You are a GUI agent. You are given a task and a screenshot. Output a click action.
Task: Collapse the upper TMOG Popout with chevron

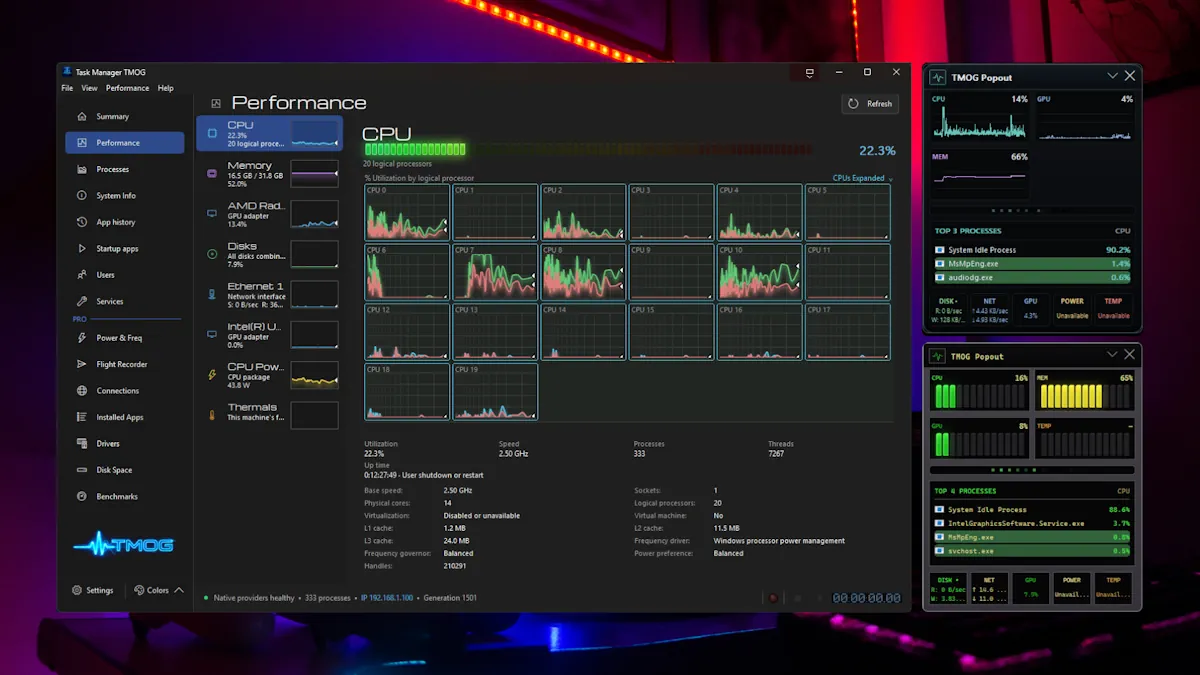tap(1112, 76)
